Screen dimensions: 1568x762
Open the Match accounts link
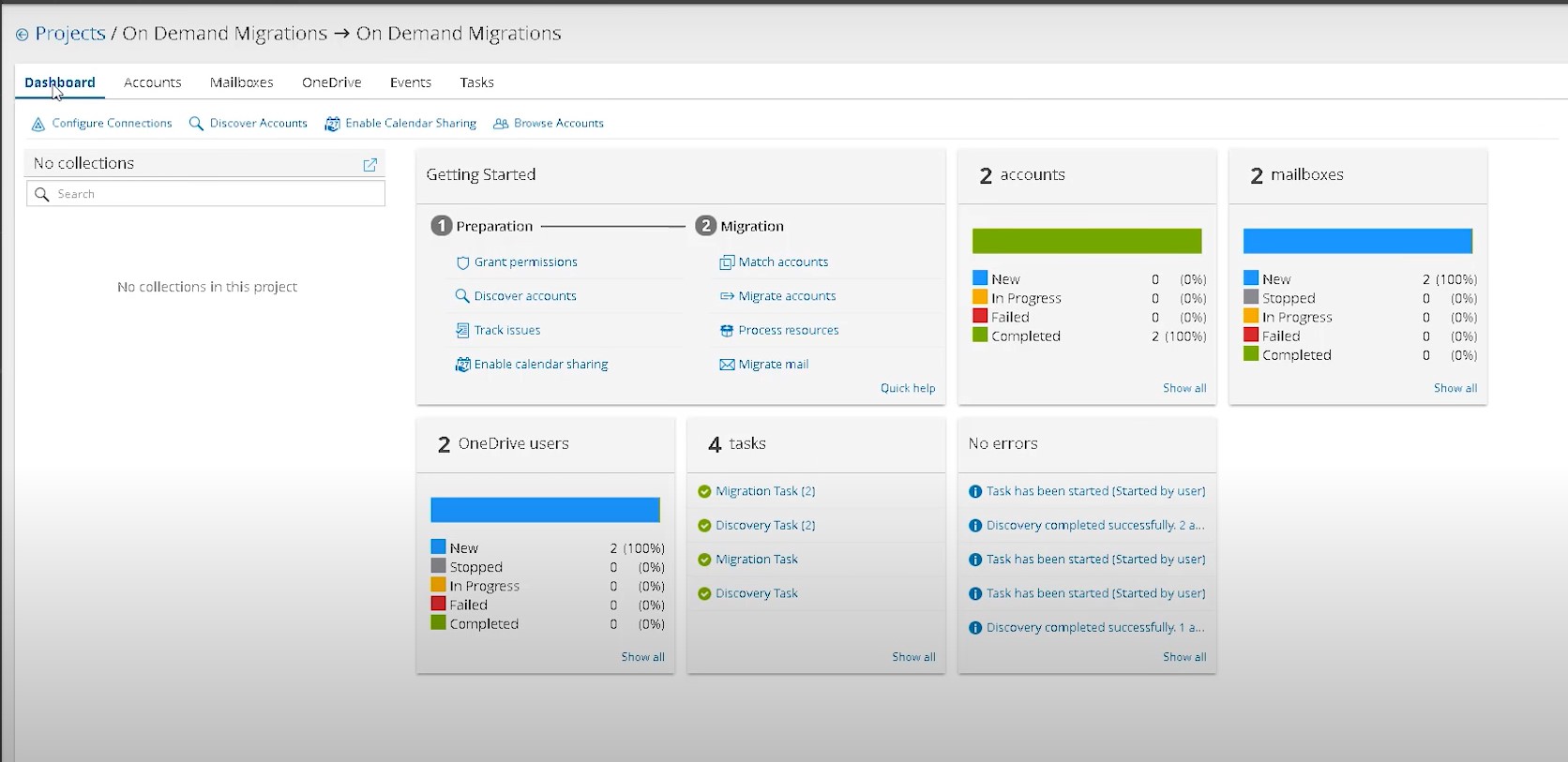(x=783, y=262)
